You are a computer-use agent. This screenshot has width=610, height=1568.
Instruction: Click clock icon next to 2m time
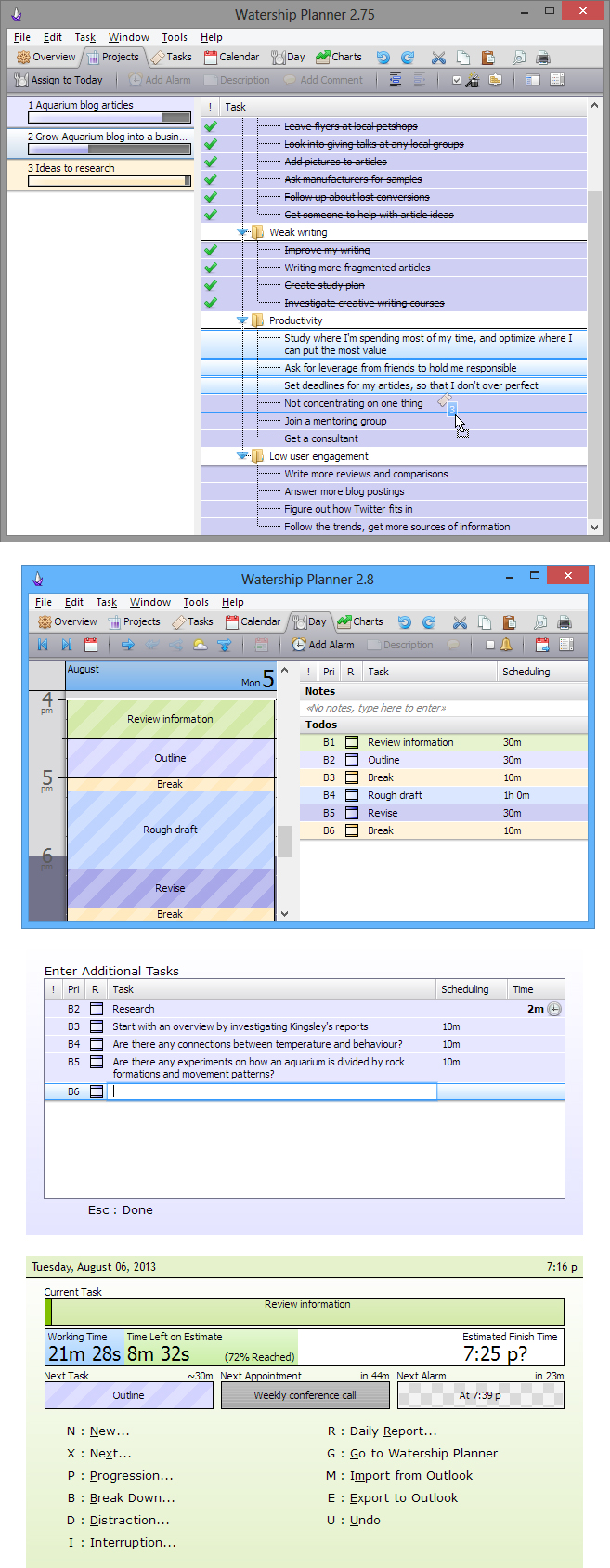554,1009
